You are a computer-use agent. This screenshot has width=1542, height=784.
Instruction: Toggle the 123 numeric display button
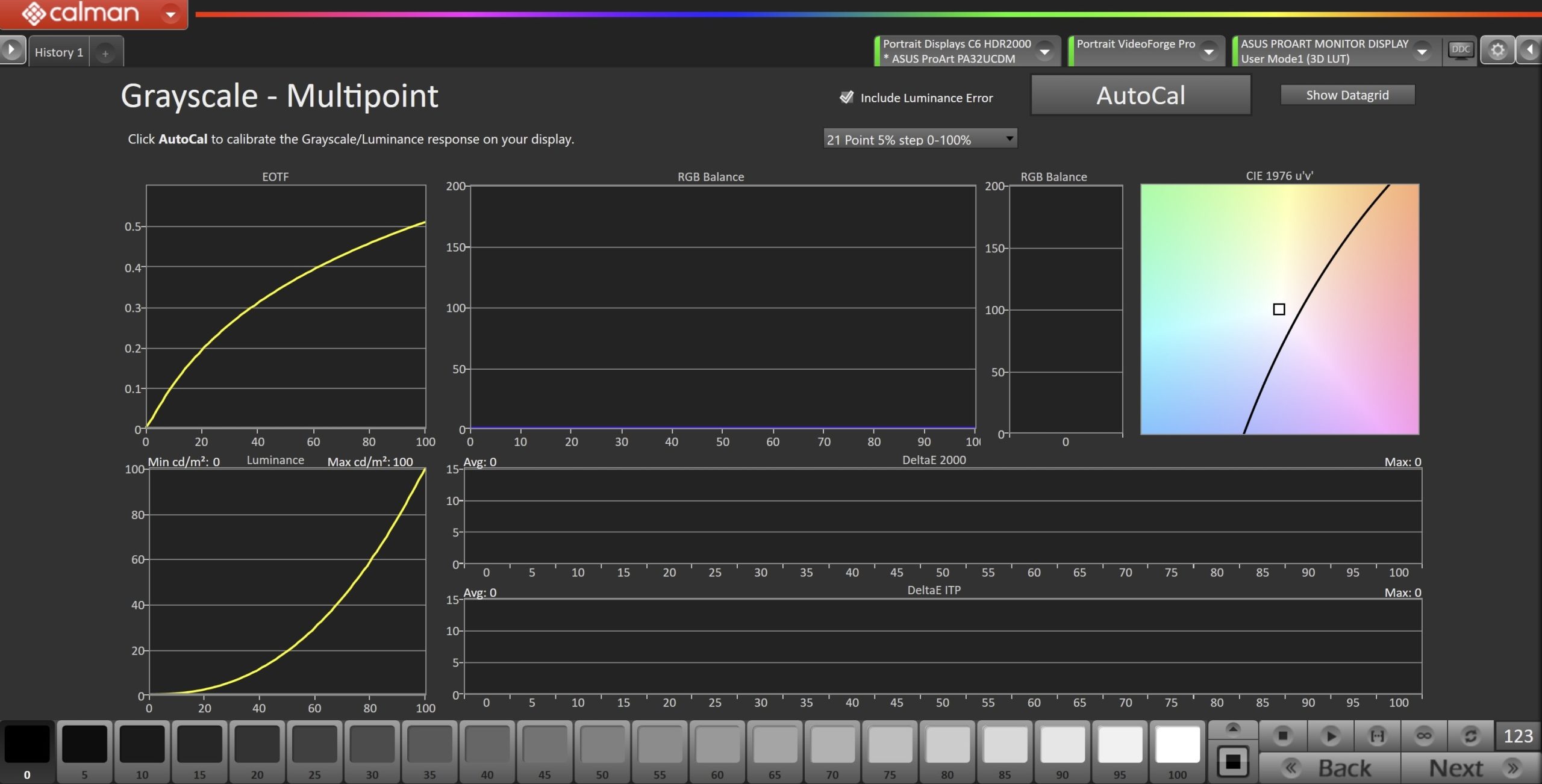coord(1518,736)
